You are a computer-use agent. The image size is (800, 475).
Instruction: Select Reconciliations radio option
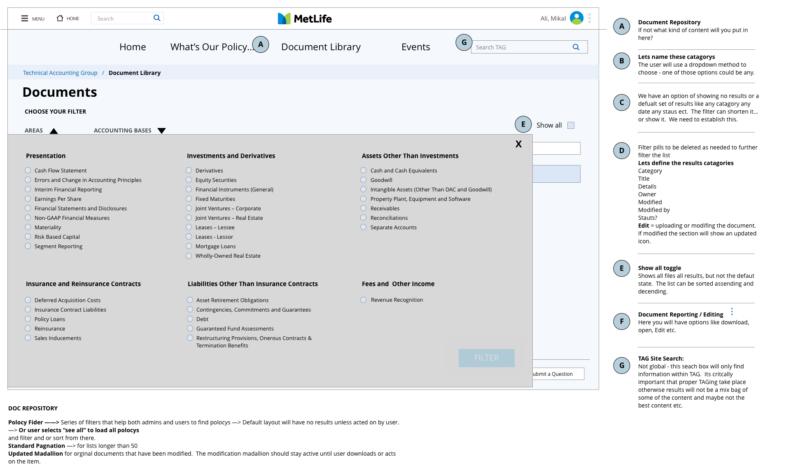coord(363,217)
